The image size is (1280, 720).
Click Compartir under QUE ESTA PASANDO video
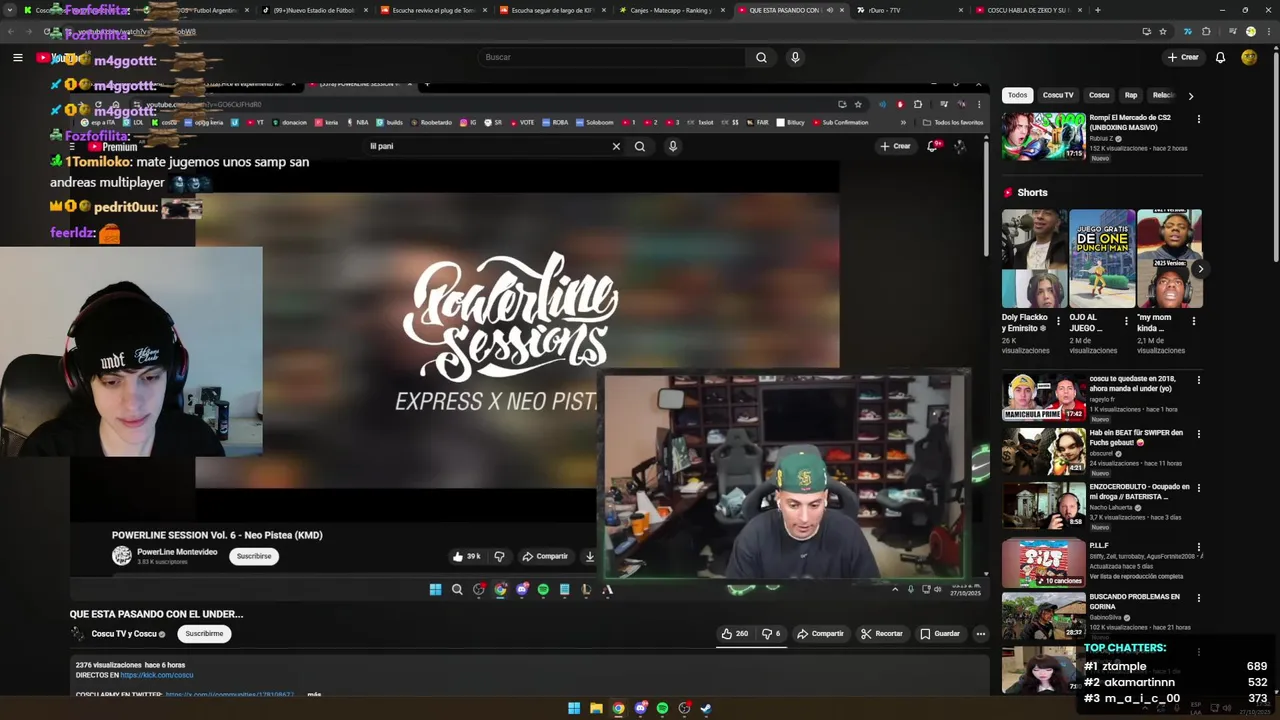click(820, 633)
